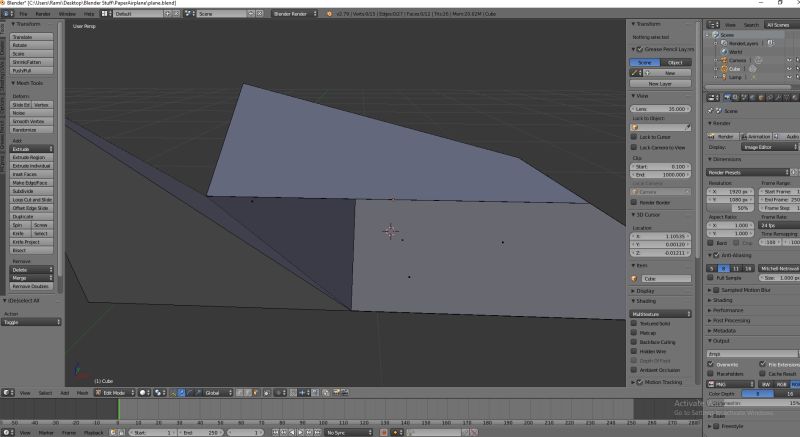Open the 3D viewport editor type selector

point(8,393)
